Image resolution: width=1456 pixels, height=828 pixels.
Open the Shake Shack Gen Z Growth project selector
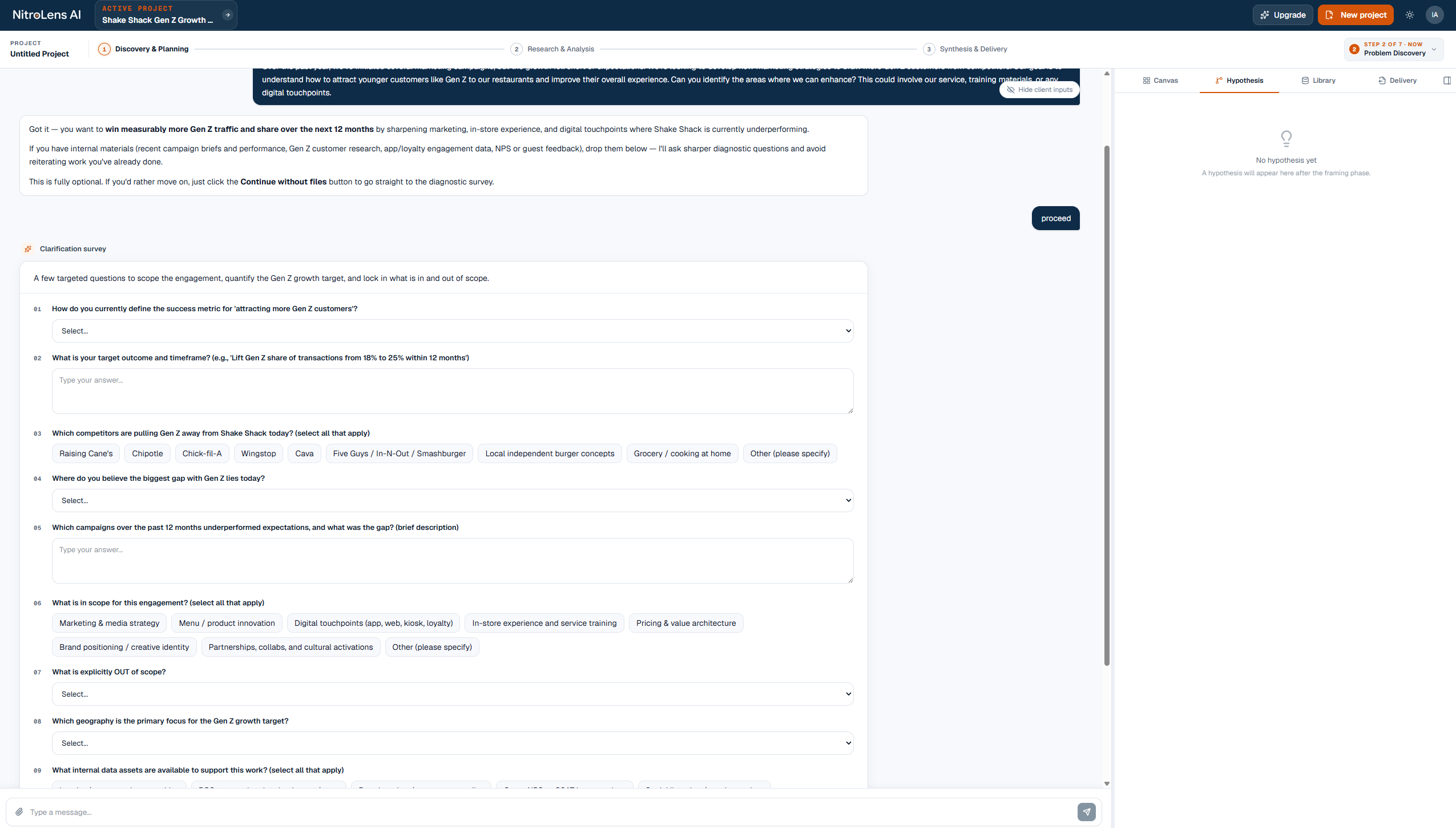166,15
